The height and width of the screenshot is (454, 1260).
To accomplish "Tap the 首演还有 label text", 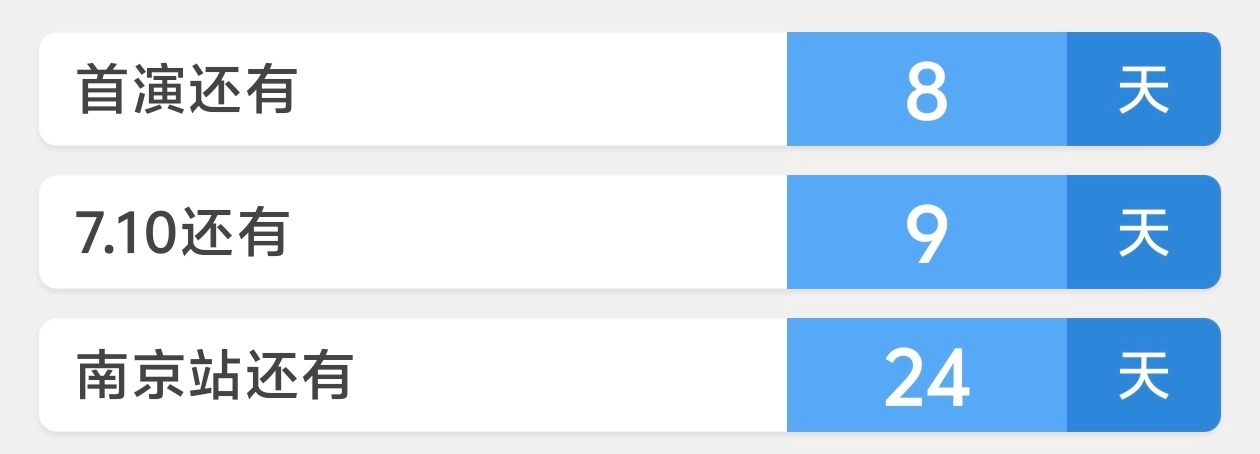I will click(x=187, y=91).
